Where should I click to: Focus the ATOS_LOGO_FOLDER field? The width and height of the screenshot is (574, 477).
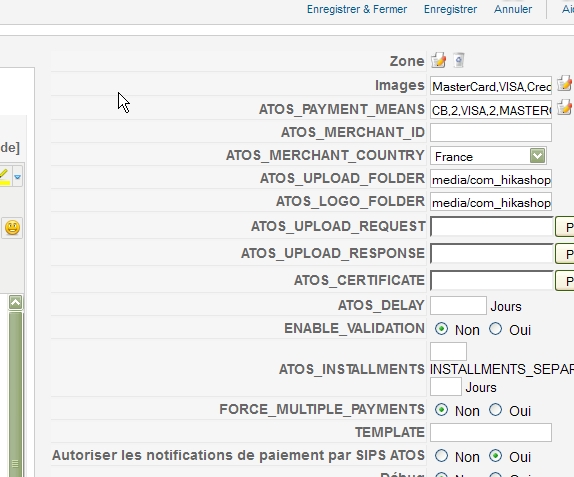491,202
